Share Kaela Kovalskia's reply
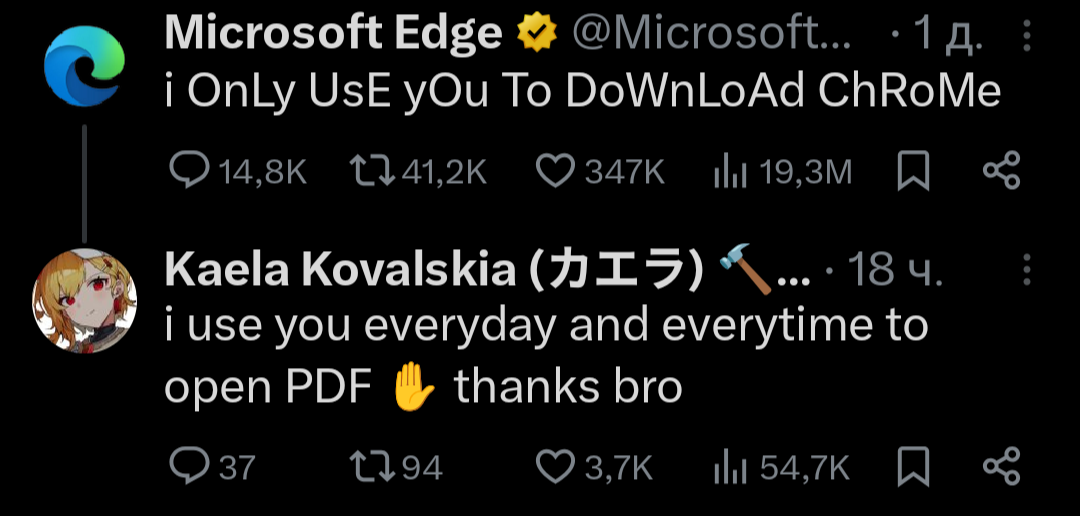Screen dimensions: 1080x516 pyautogui.click(x=1001, y=466)
